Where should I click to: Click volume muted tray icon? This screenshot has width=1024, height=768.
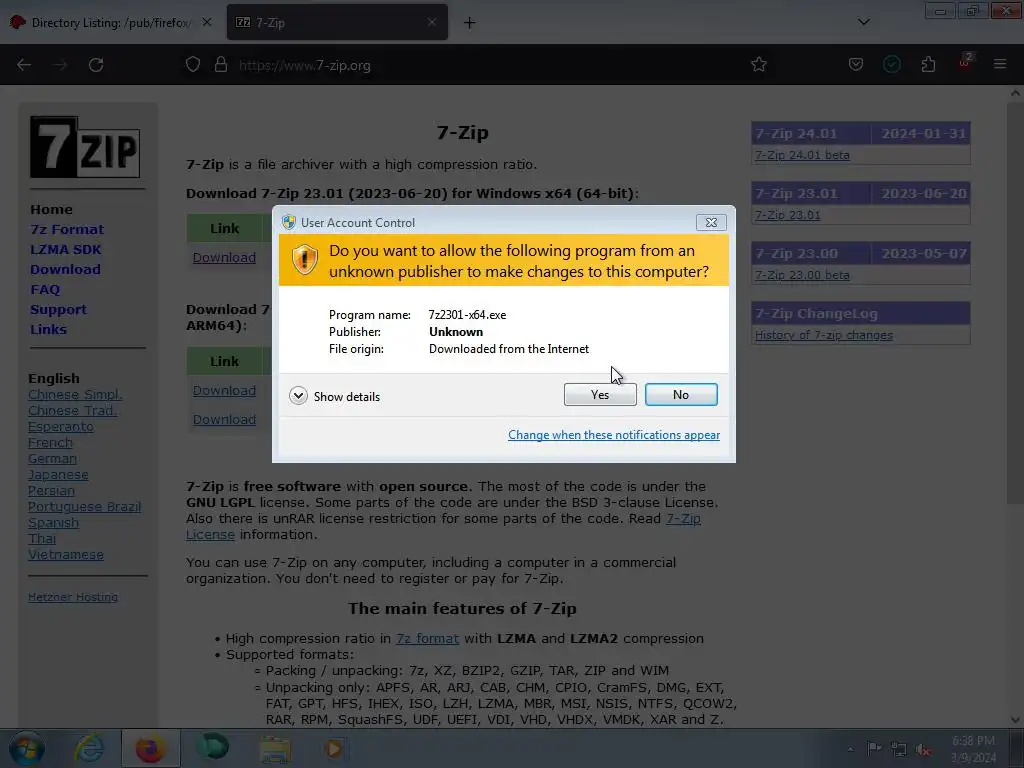click(923, 750)
